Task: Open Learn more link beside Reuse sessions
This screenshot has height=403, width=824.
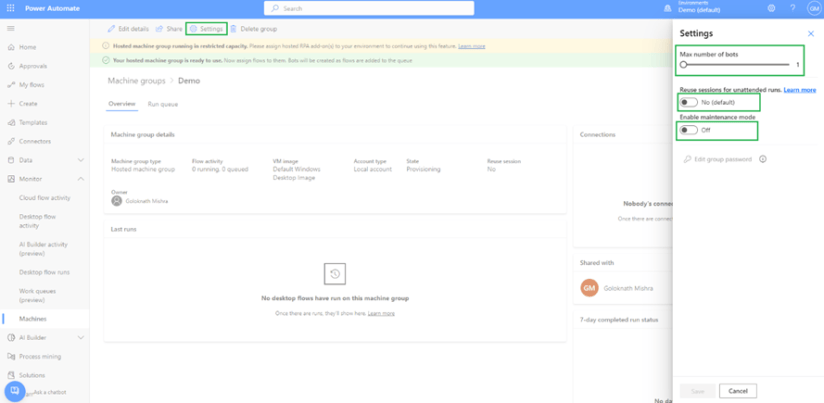Action: point(800,90)
